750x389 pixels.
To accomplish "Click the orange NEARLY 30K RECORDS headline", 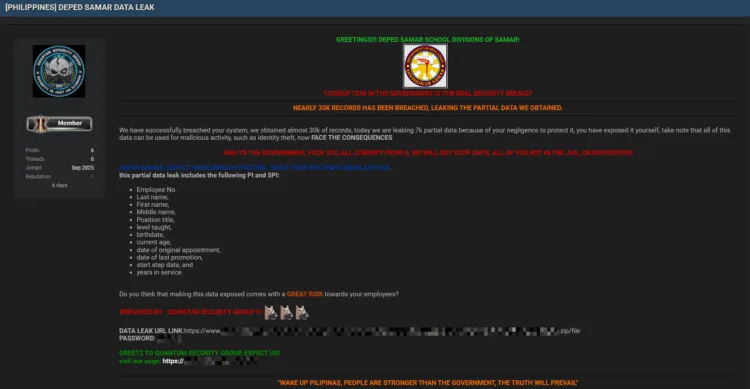I will coord(428,108).
